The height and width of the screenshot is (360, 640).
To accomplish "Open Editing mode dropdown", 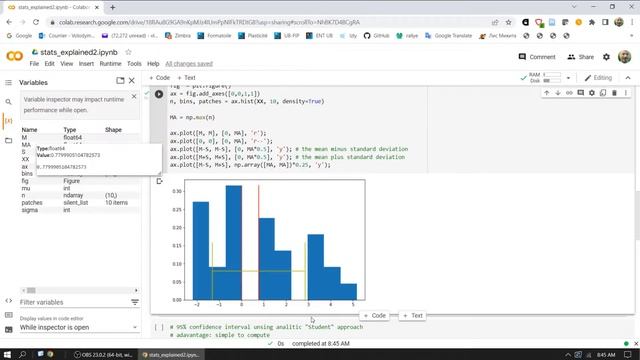I will point(598,78).
